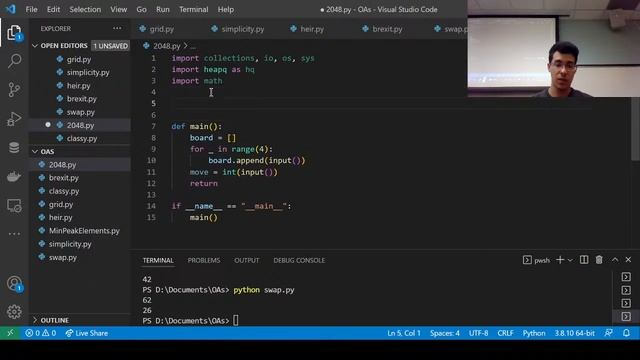Open Explorer more actions ellipsis
This screenshot has width=640, height=360.
[x=117, y=28]
